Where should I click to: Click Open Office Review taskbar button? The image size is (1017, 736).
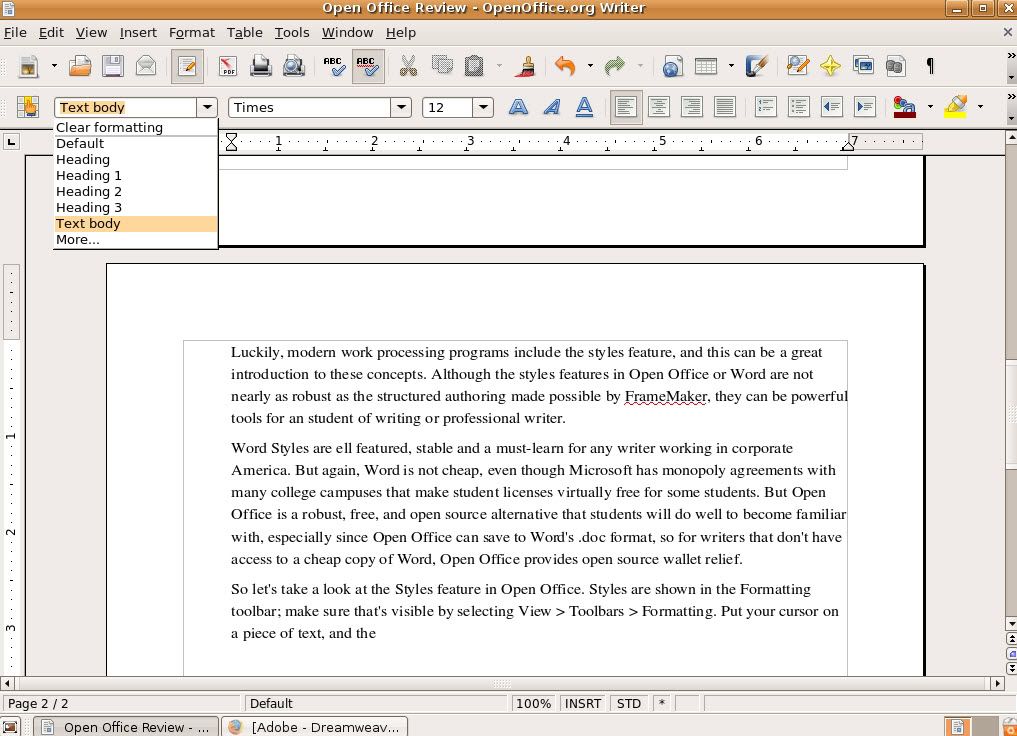pos(125,727)
